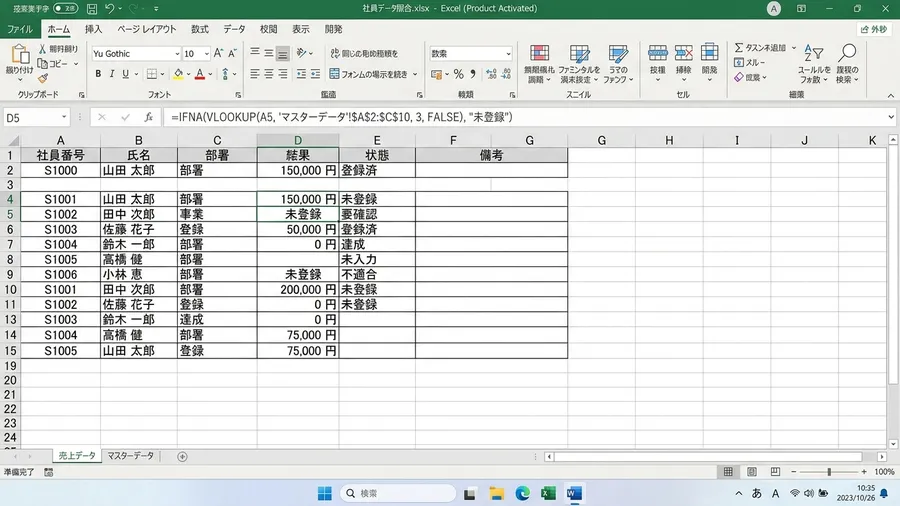The height and width of the screenshot is (506, 900).
Task: Click the Increase Font Size icon
Action: [218, 53]
